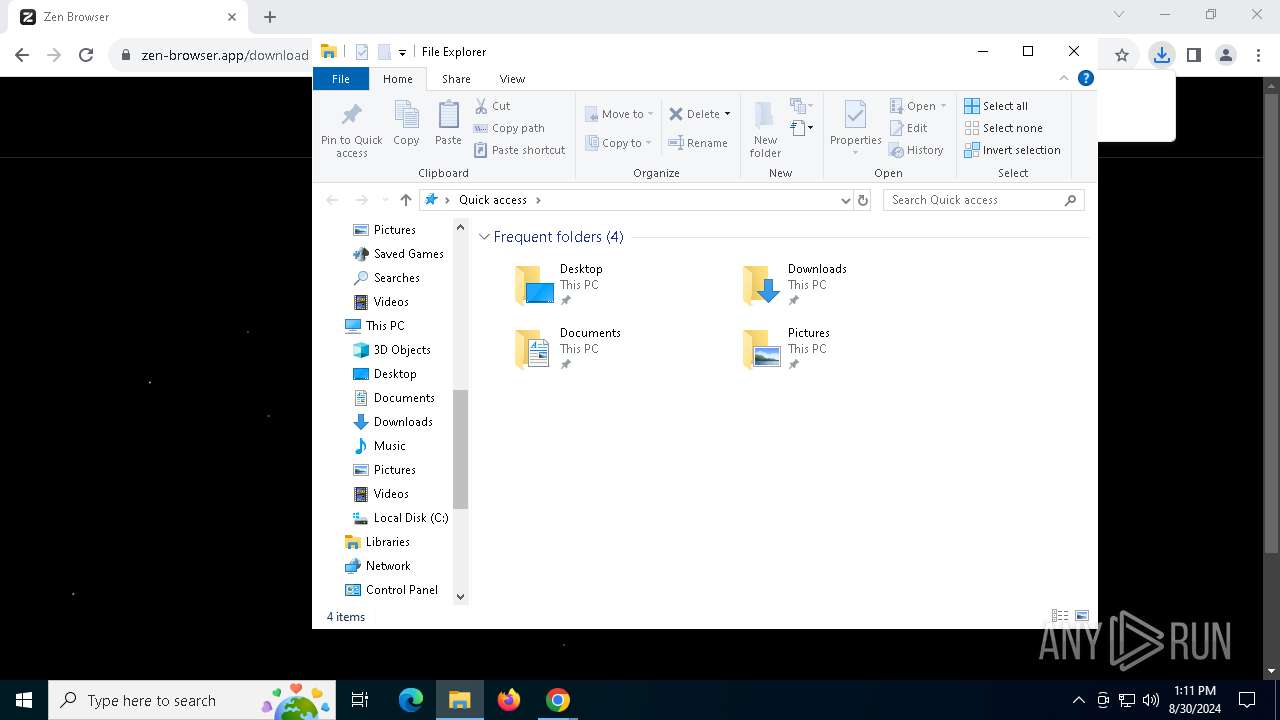1280x720 pixels.
Task: Open a new browser tab
Action: (x=270, y=17)
